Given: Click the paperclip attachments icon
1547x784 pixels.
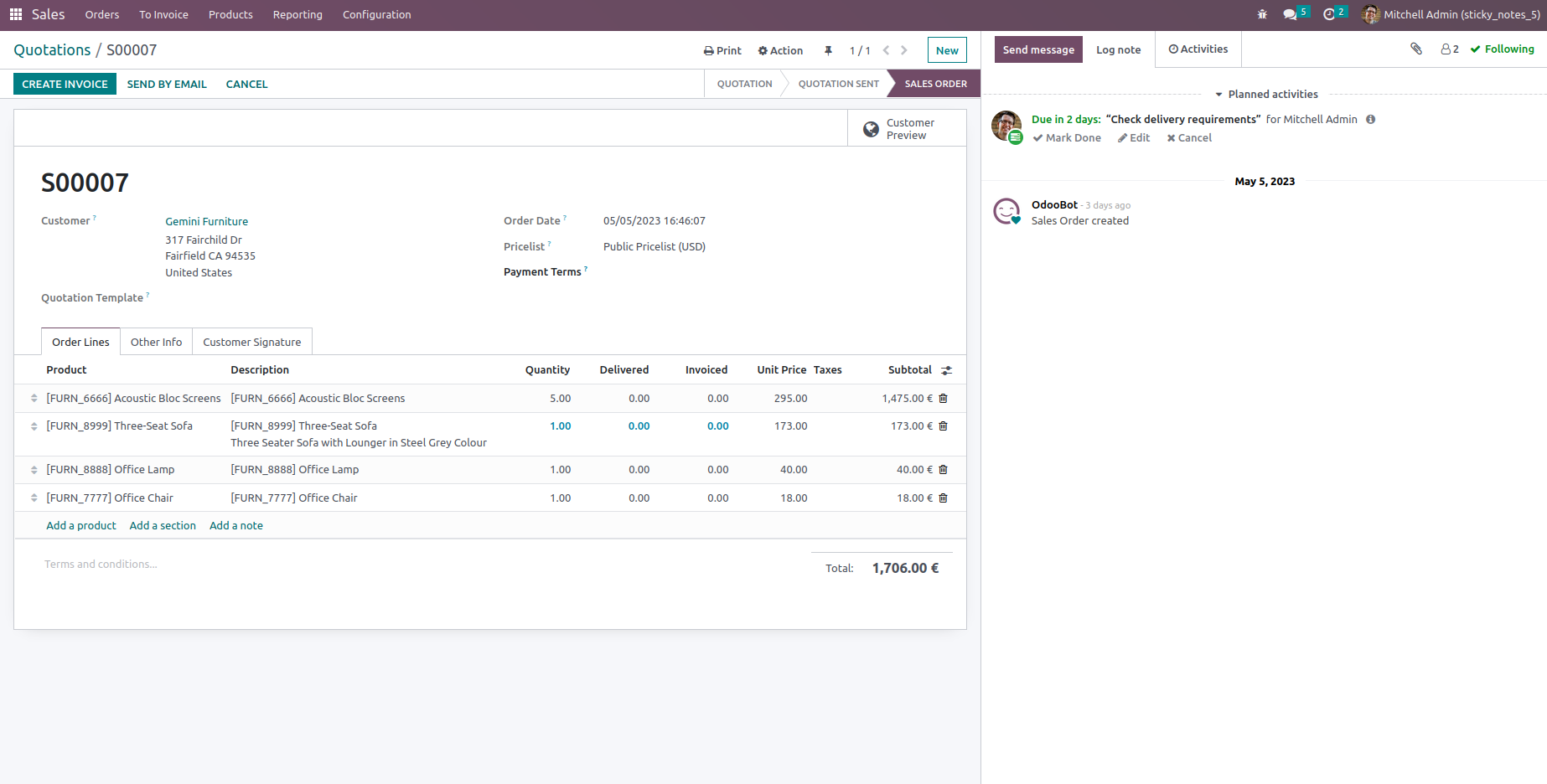Looking at the screenshot, I should point(1416,49).
